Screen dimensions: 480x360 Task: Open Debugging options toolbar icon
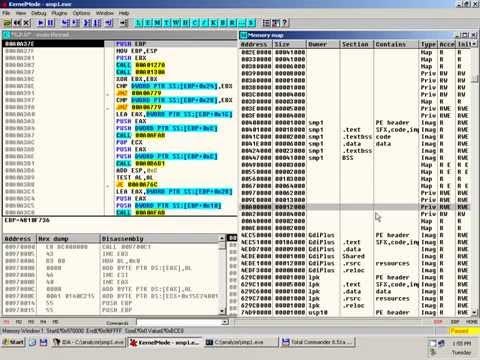click(x=266, y=23)
